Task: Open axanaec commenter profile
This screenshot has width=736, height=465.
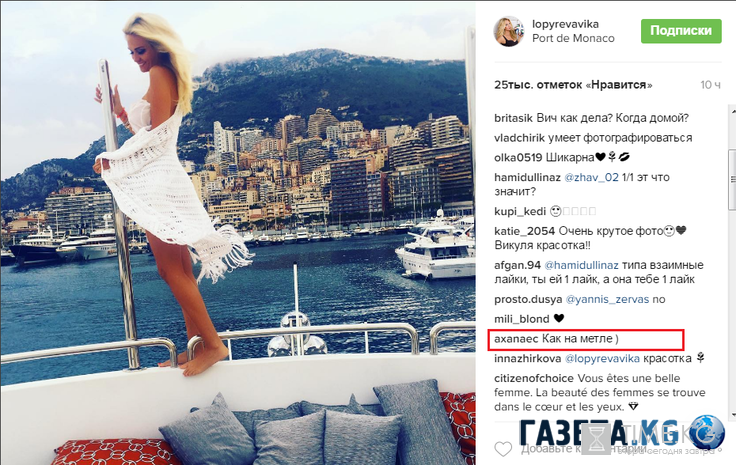Action: pos(516,339)
